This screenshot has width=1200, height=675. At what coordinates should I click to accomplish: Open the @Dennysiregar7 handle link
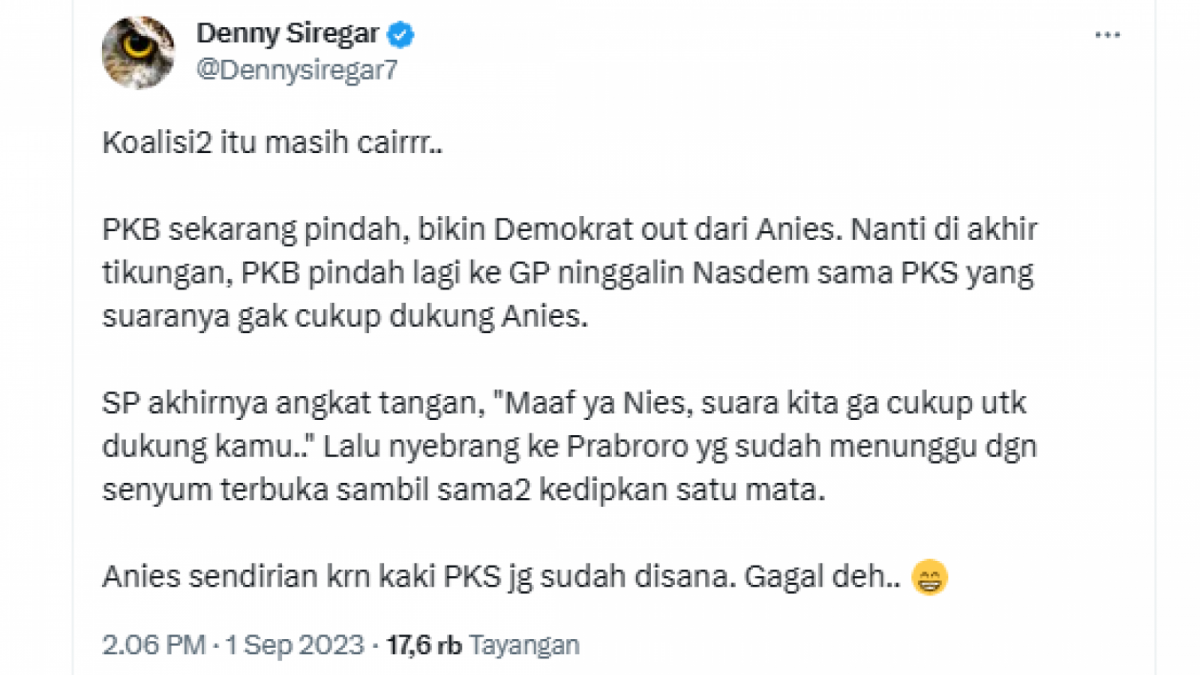(x=297, y=68)
